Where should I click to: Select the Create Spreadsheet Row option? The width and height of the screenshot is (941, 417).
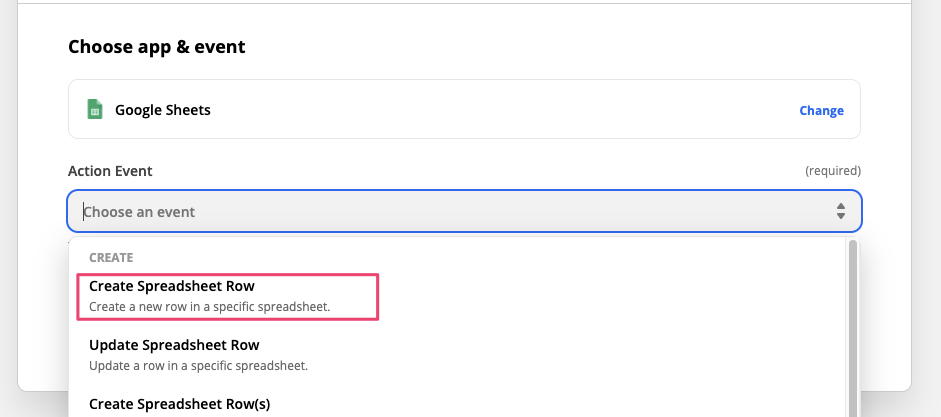[172, 287]
